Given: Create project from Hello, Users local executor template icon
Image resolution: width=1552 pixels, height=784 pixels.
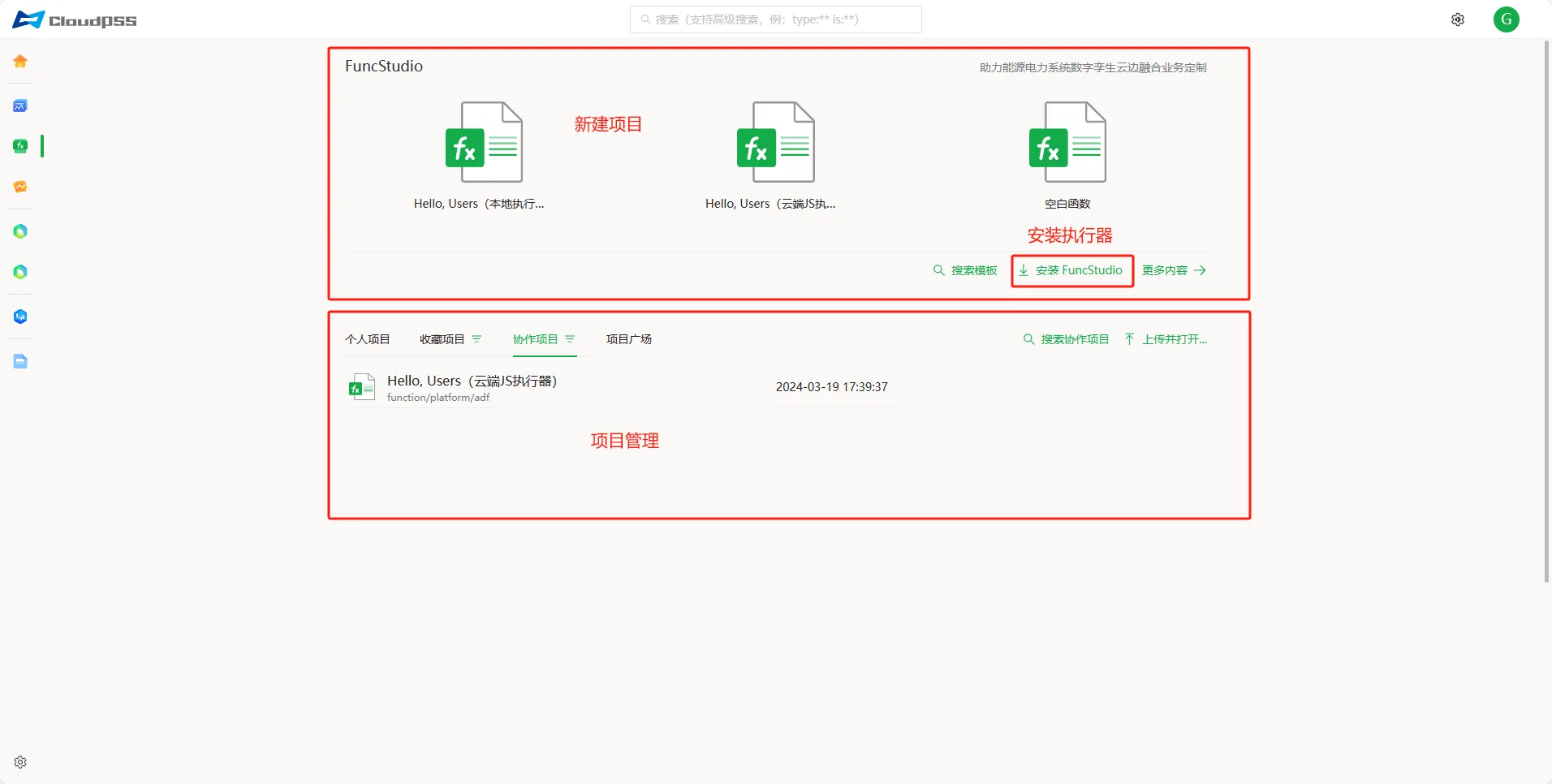Looking at the screenshot, I should coord(484,142).
